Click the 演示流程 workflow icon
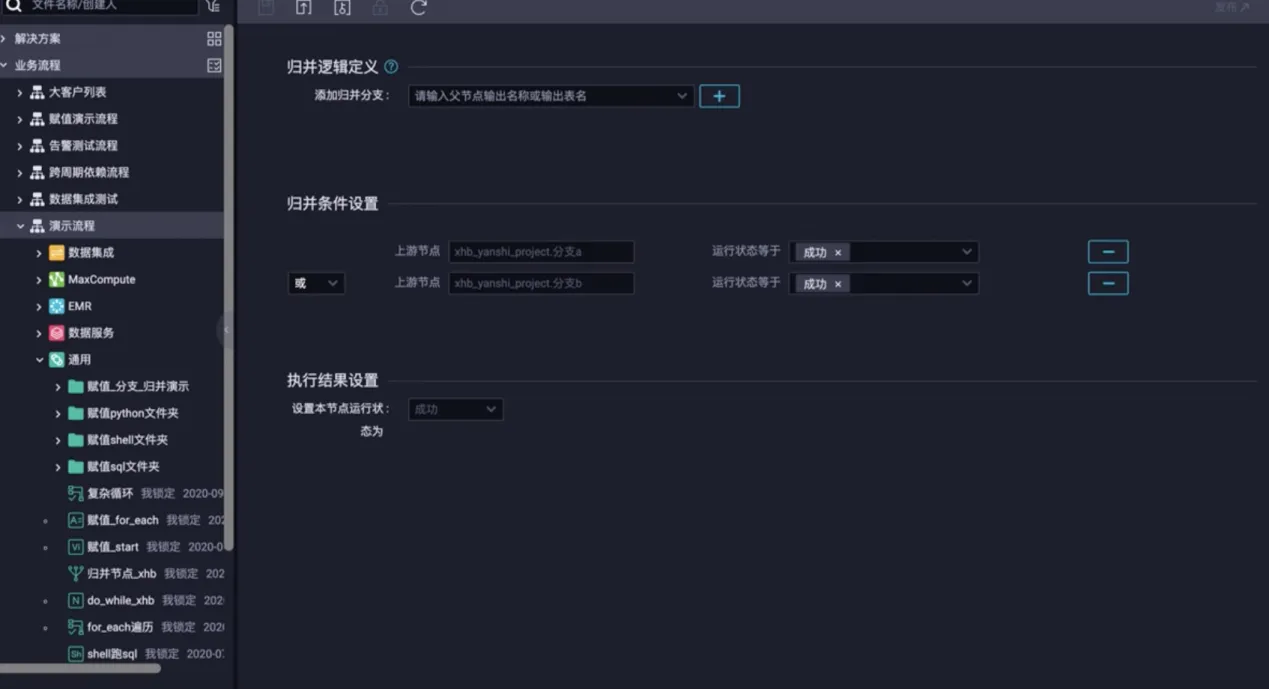Image resolution: width=1269 pixels, height=689 pixels. click(x=37, y=226)
